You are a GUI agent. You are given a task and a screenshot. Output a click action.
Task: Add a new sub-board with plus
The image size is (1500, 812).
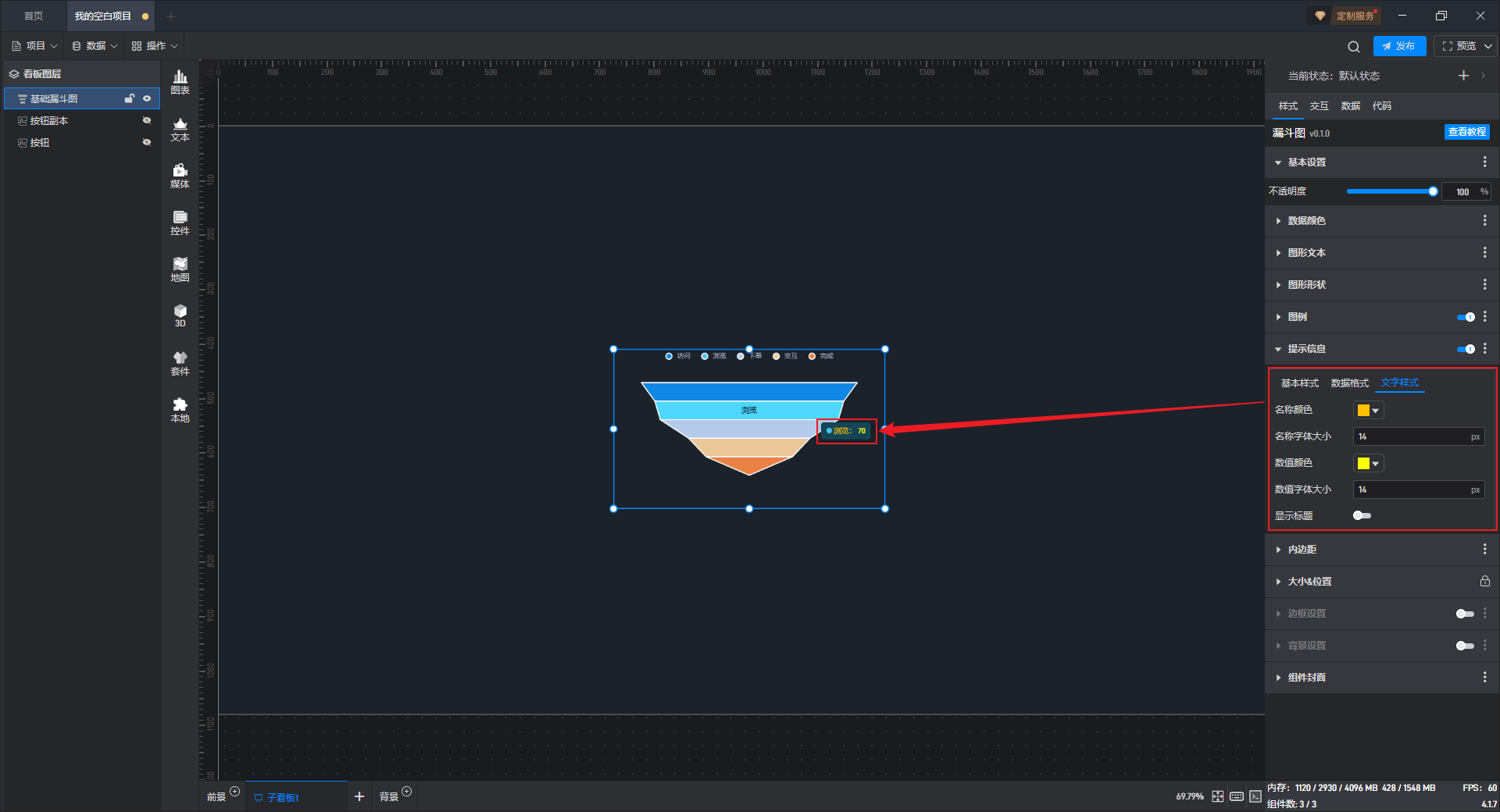(x=359, y=796)
